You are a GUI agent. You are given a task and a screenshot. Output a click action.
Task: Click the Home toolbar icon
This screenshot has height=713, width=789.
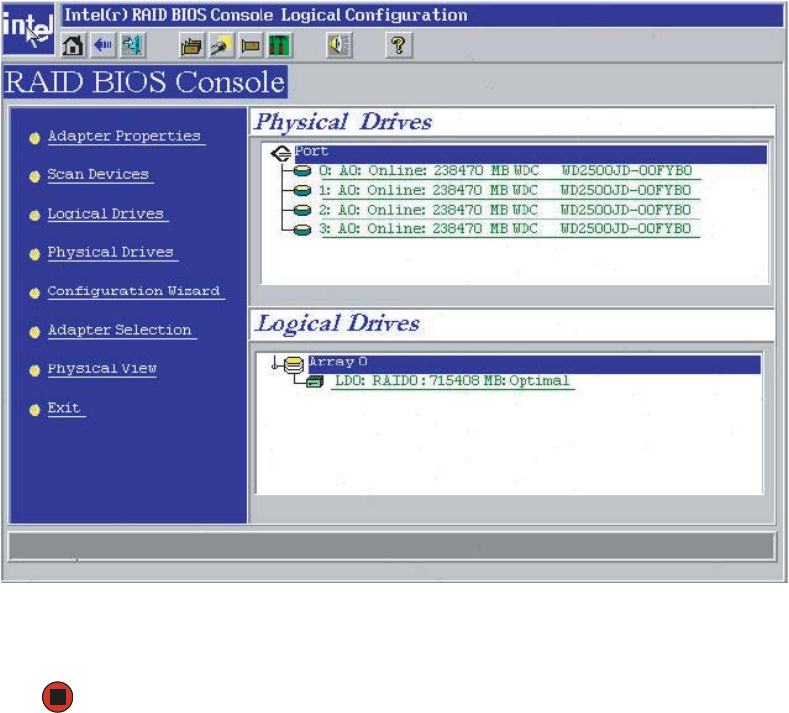(73, 46)
